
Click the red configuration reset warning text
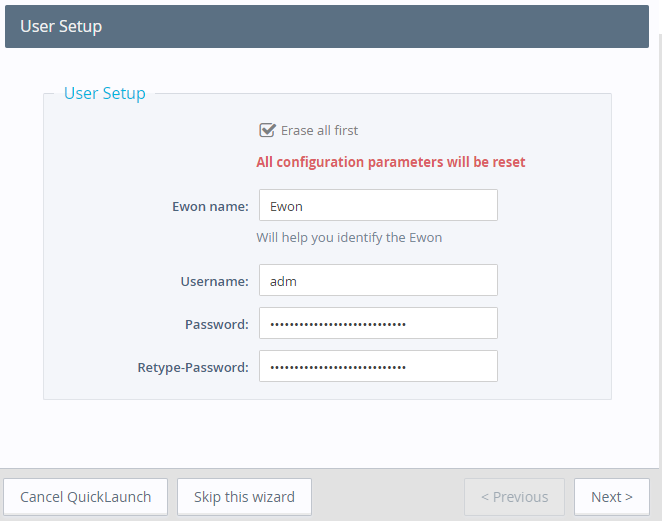[390, 162]
